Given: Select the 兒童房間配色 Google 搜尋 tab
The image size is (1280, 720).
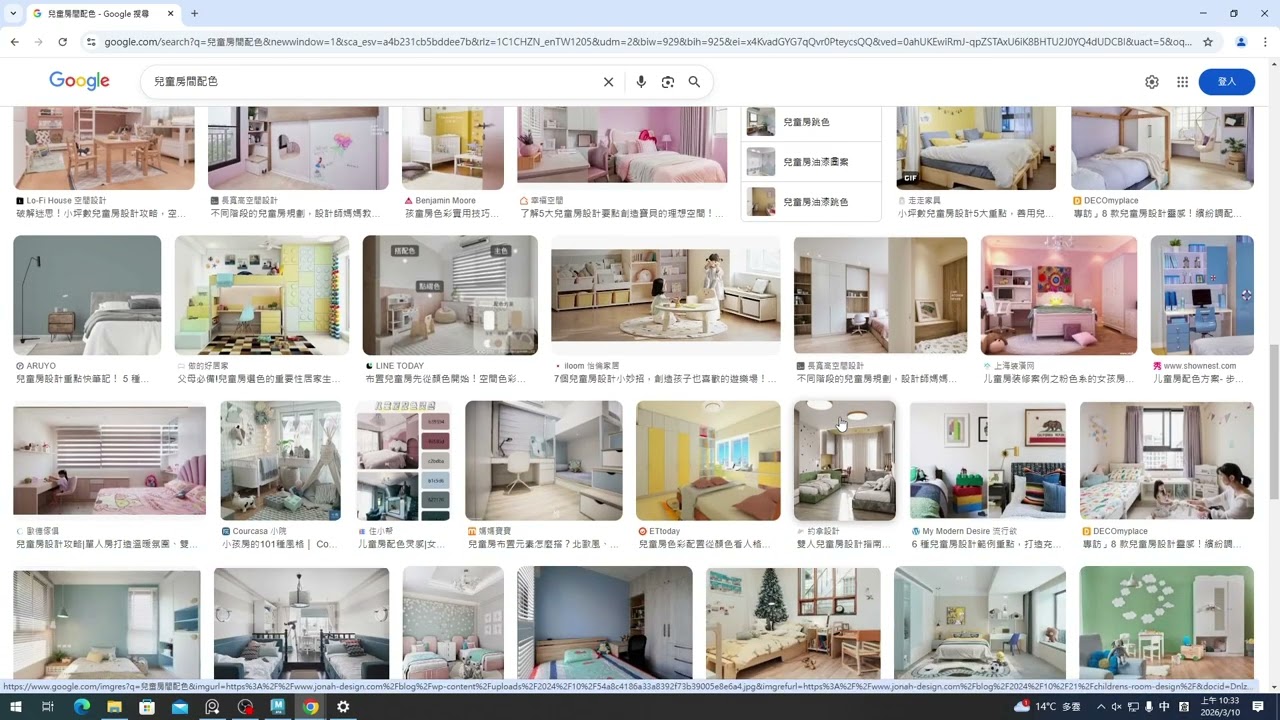Looking at the screenshot, I should click(102, 14).
